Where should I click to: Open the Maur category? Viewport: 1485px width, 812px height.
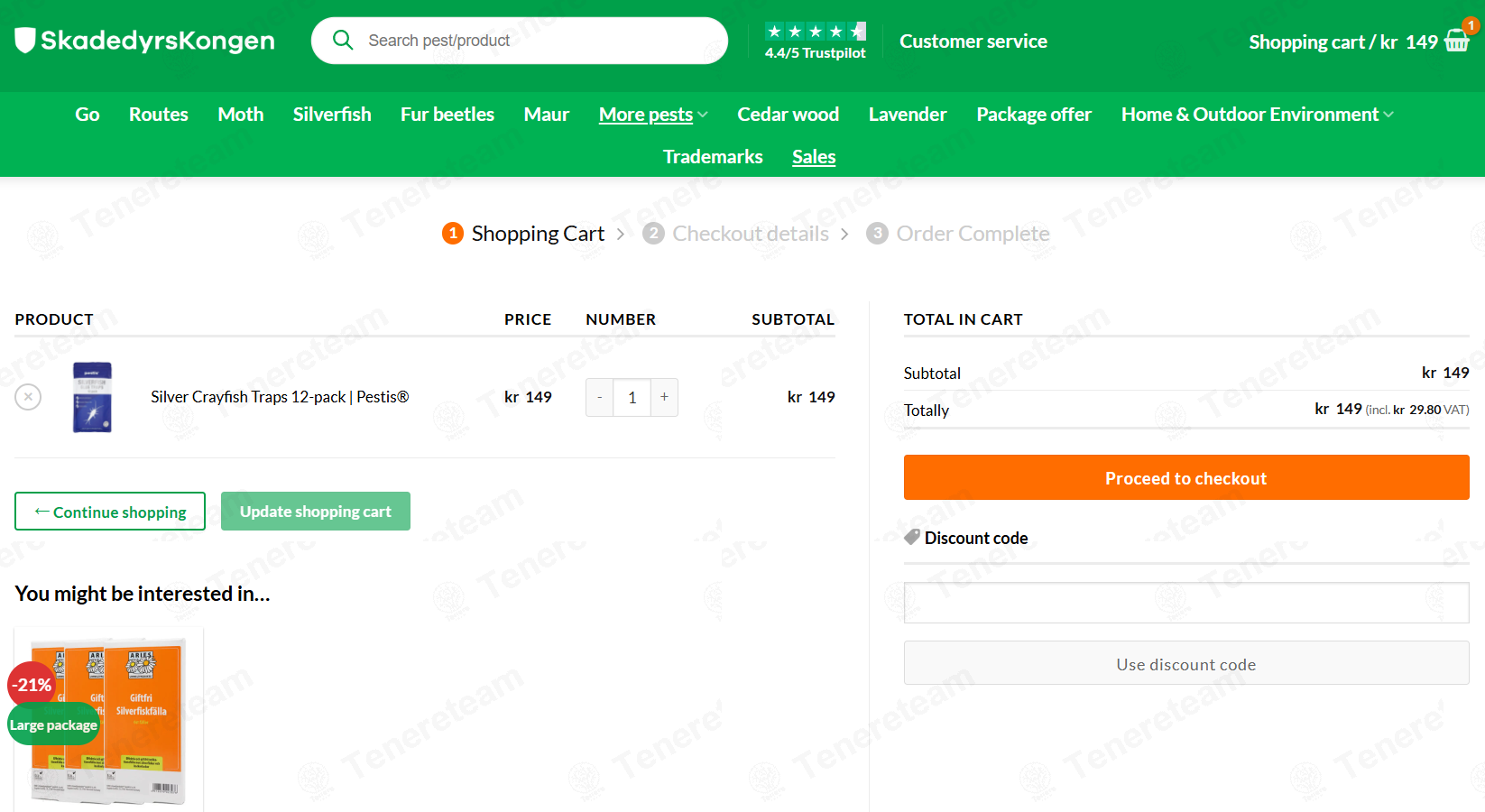coord(547,115)
